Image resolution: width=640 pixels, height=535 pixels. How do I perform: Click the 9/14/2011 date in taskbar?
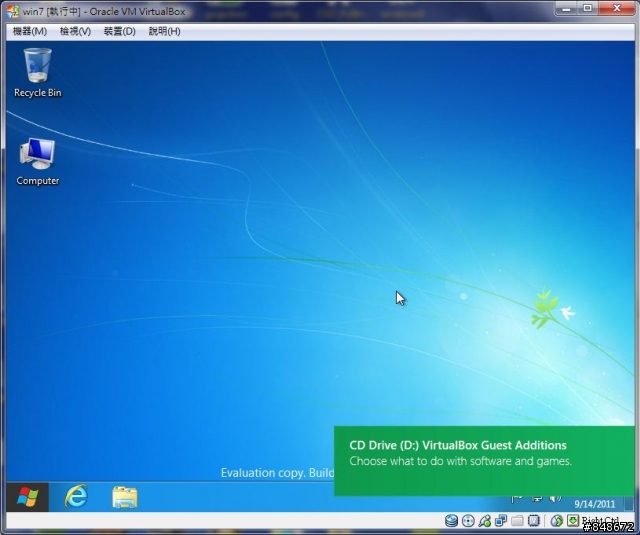pos(594,504)
